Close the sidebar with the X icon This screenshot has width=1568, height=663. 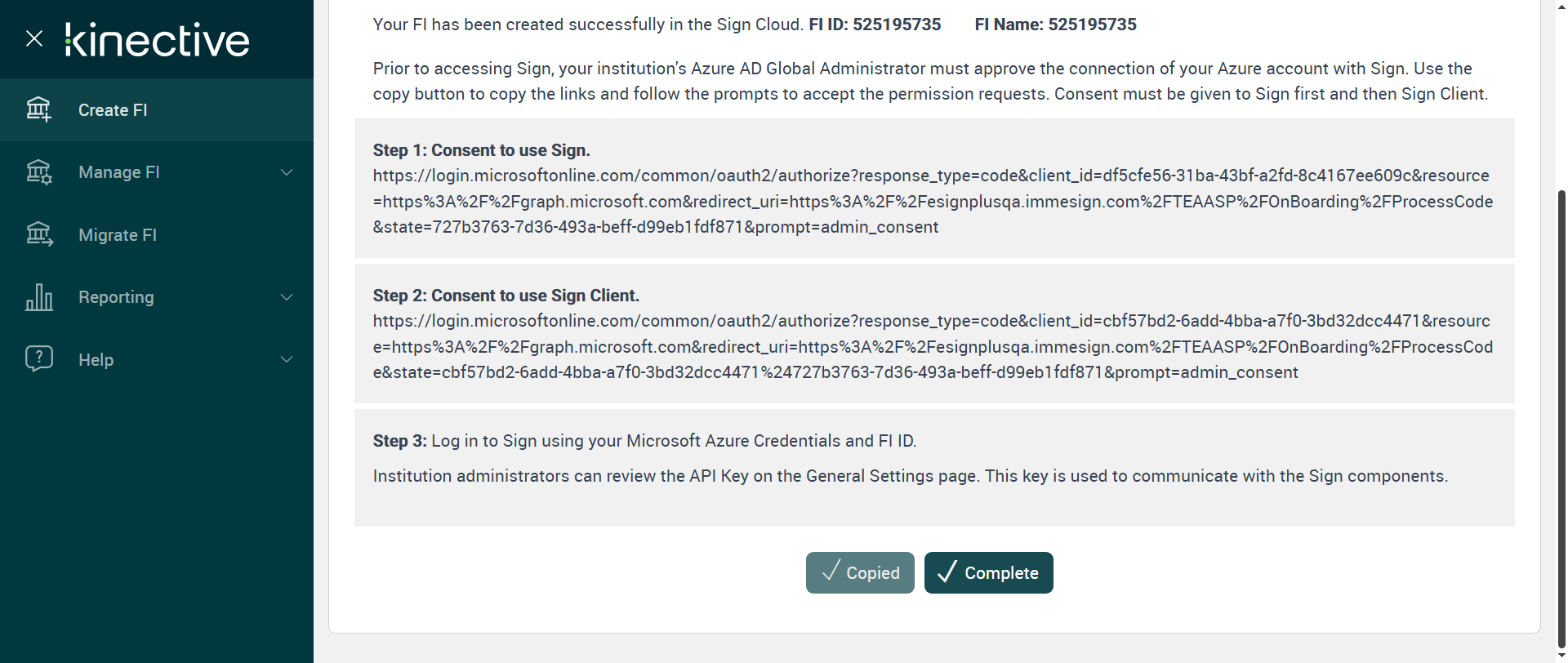[34, 38]
